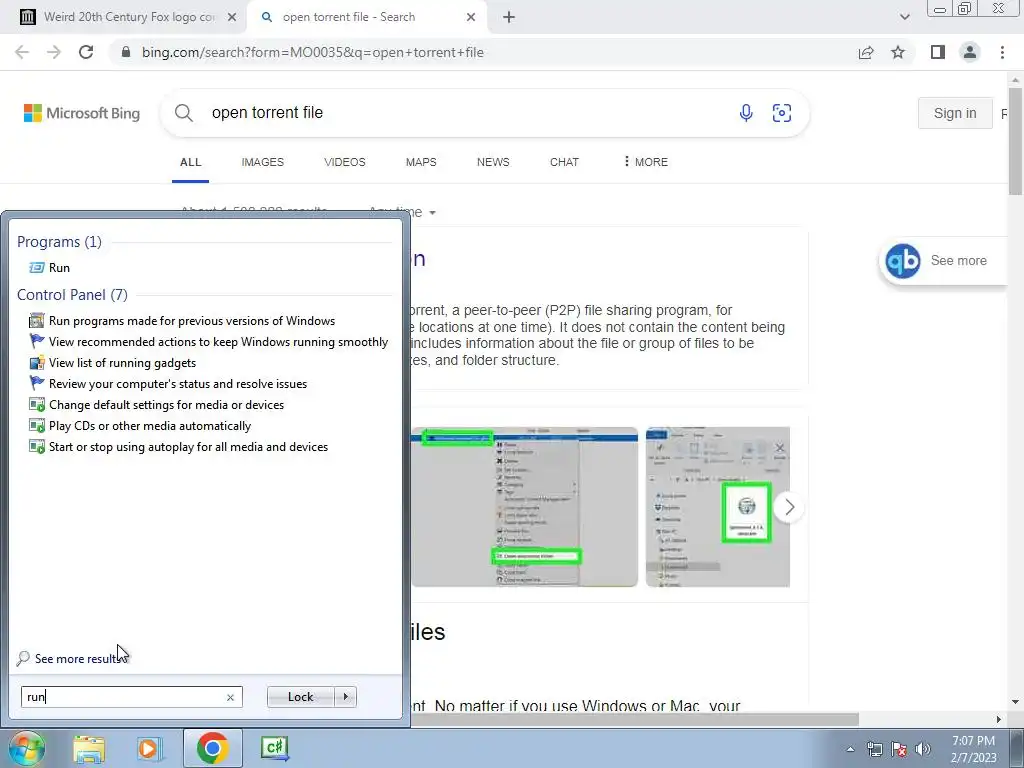Click the Chrome taskbar icon
The image size is (1024, 768).
coord(212,748)
